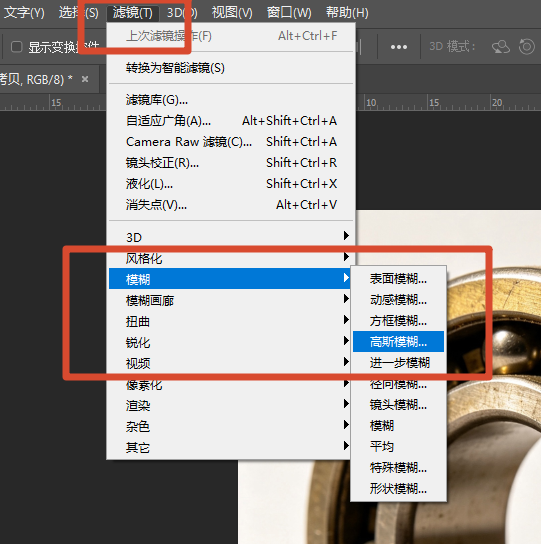Select 高斯模糊...
Screen dimensions: 541x544
tap(398, 342)
